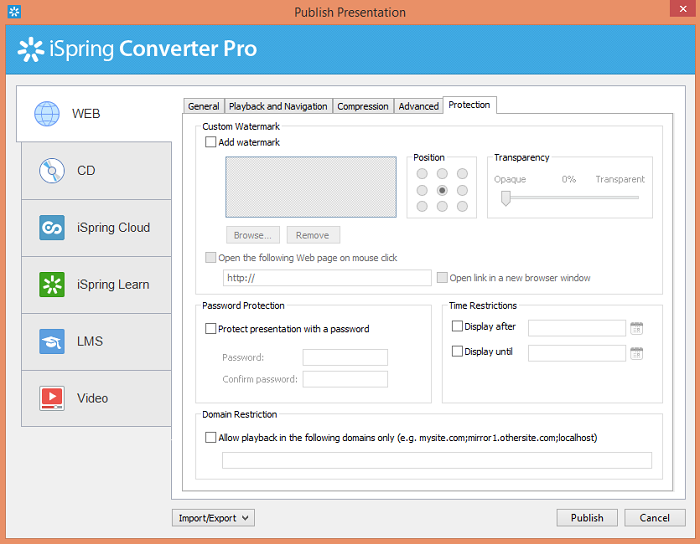Switch to the Compression tab

(363, 106)
